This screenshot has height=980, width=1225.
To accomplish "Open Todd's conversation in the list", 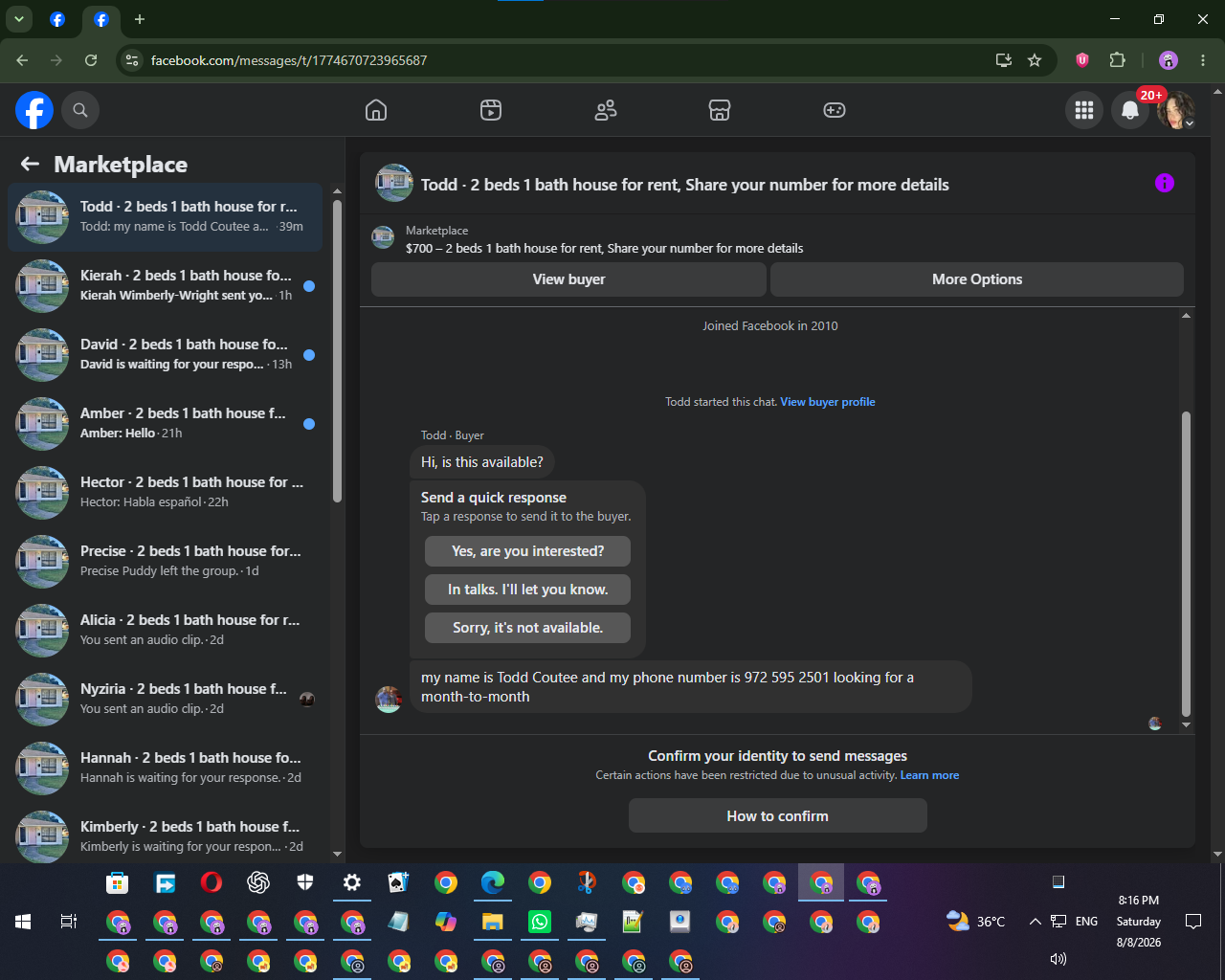I will [x=165, y=217].
